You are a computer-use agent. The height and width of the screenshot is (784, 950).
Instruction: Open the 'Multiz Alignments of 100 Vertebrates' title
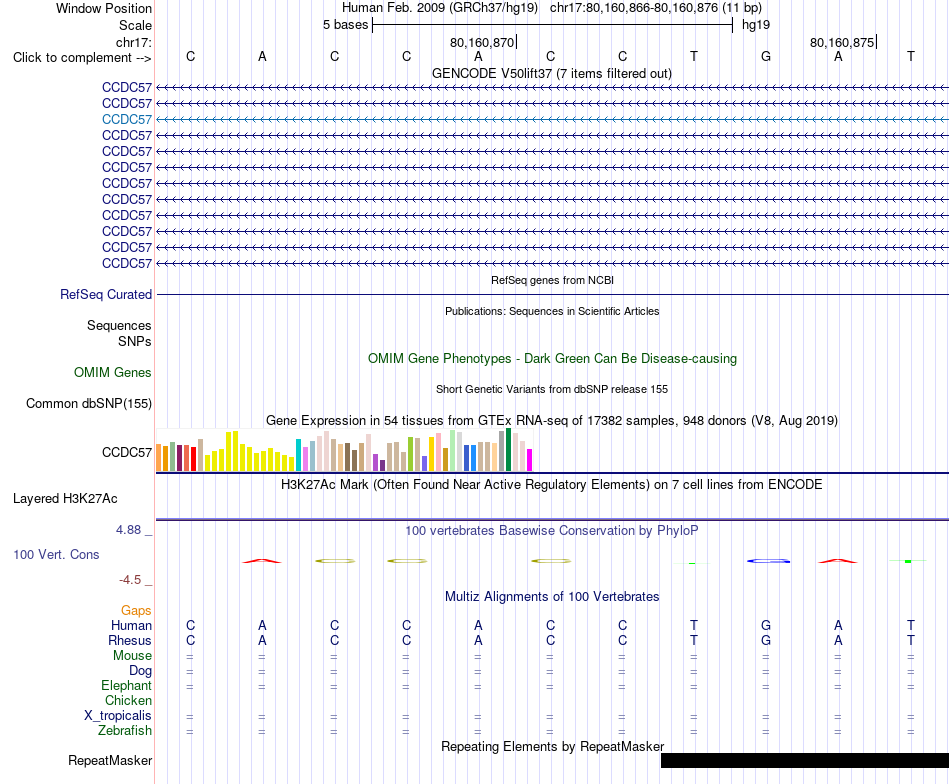click(x=552, y=596)
